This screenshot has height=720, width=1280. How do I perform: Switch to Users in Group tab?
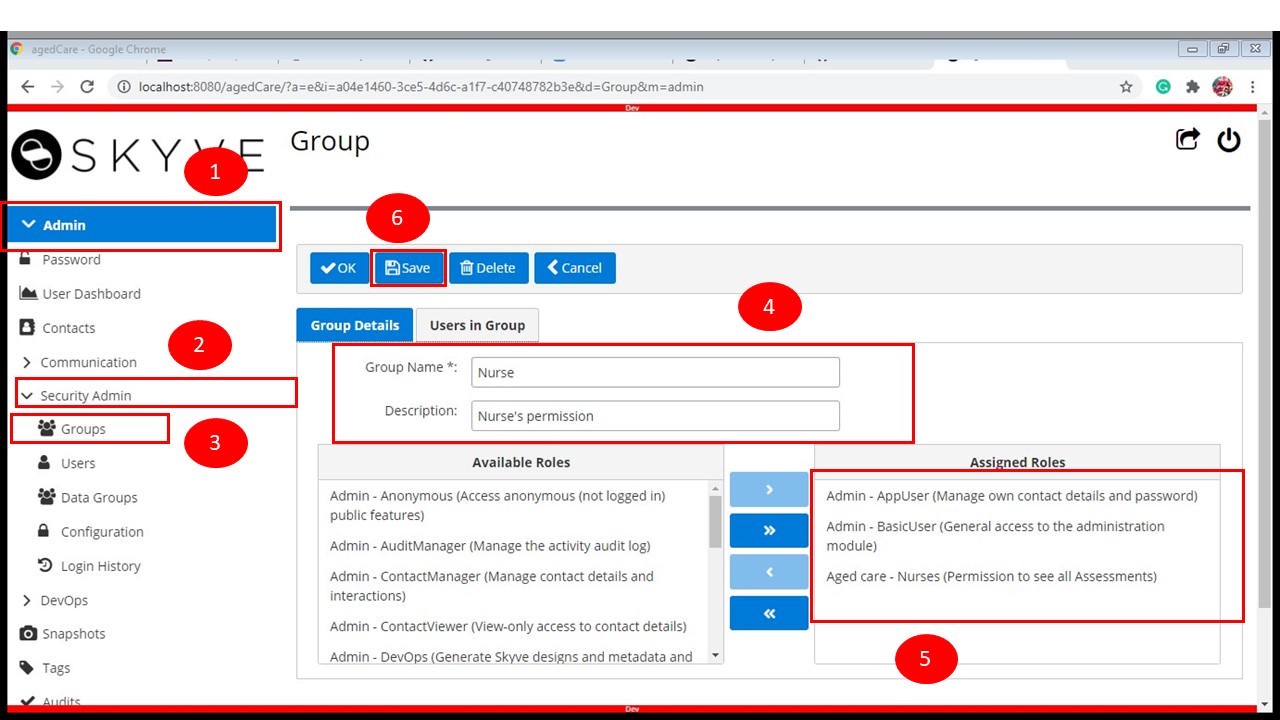477,325
